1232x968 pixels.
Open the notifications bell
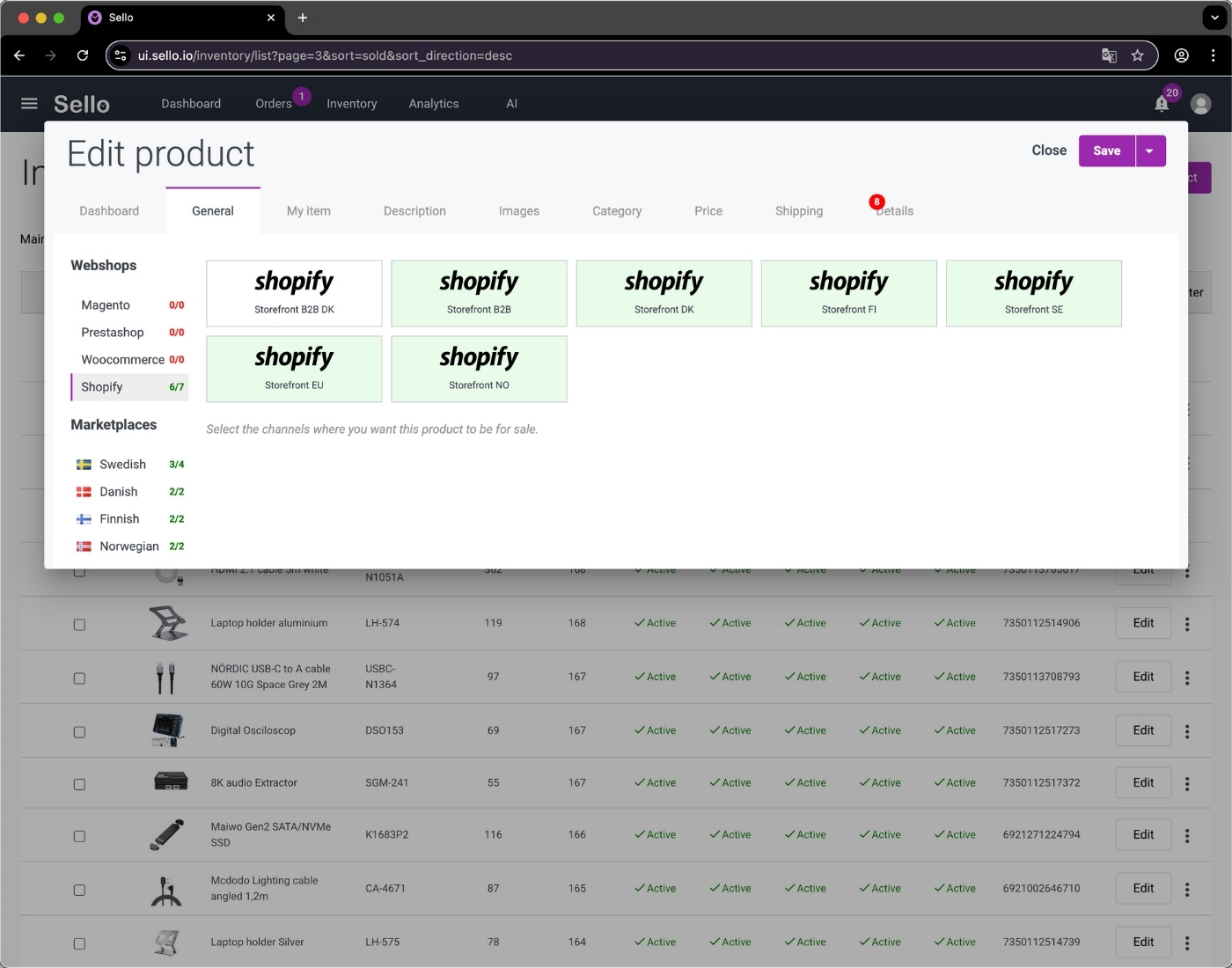tap(1160, 103)
